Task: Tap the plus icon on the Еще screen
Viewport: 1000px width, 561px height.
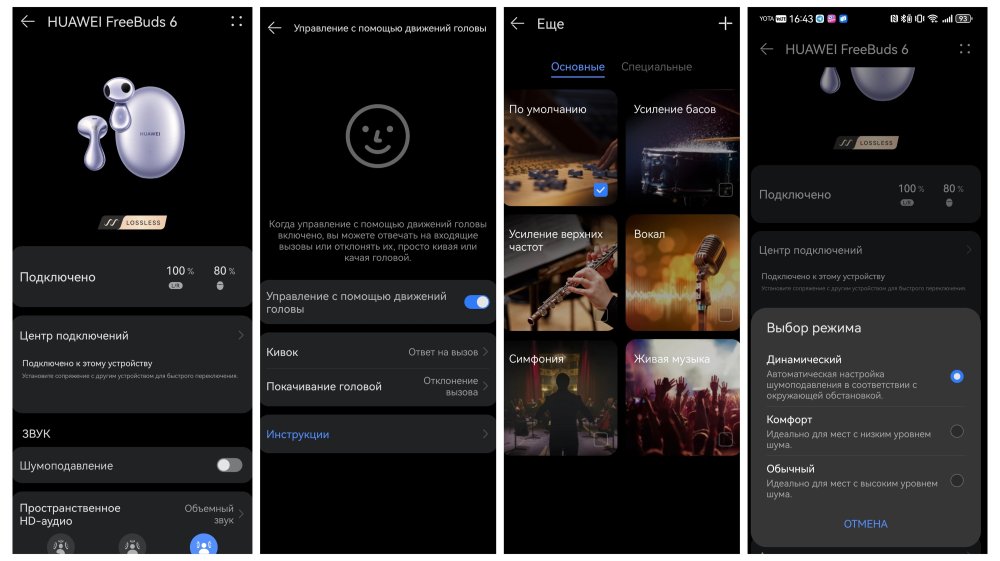Action: tap(725, 24)
